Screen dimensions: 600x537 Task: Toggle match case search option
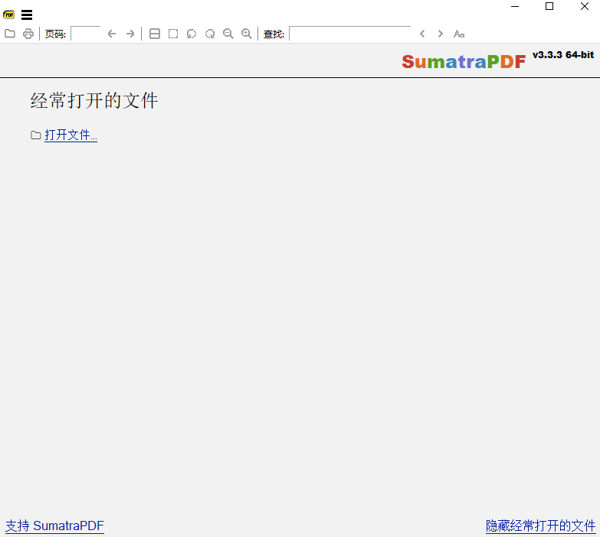(459, 34)
